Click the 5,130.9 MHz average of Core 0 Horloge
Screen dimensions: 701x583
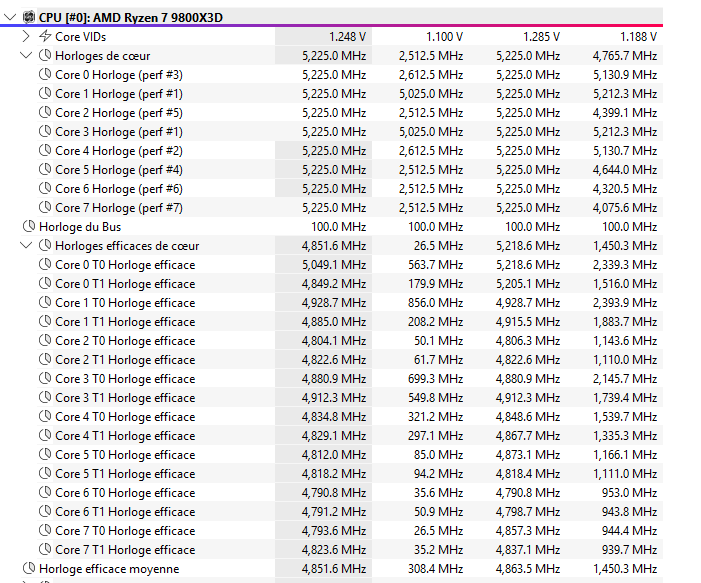[x=625, y=75]
